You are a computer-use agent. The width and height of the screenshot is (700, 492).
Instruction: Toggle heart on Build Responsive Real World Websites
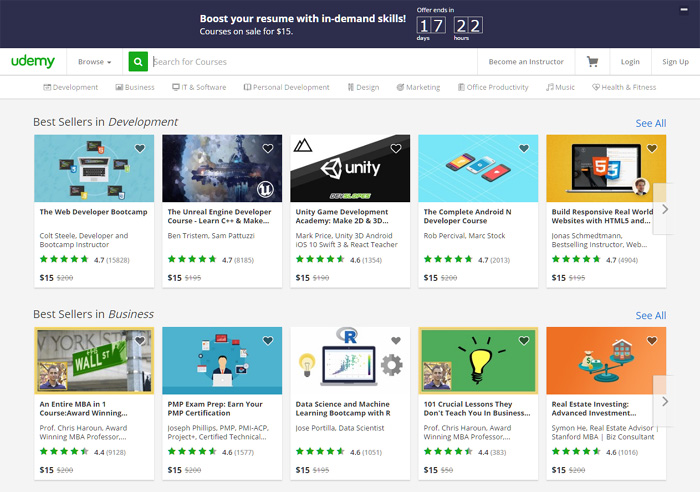(652, 148)
